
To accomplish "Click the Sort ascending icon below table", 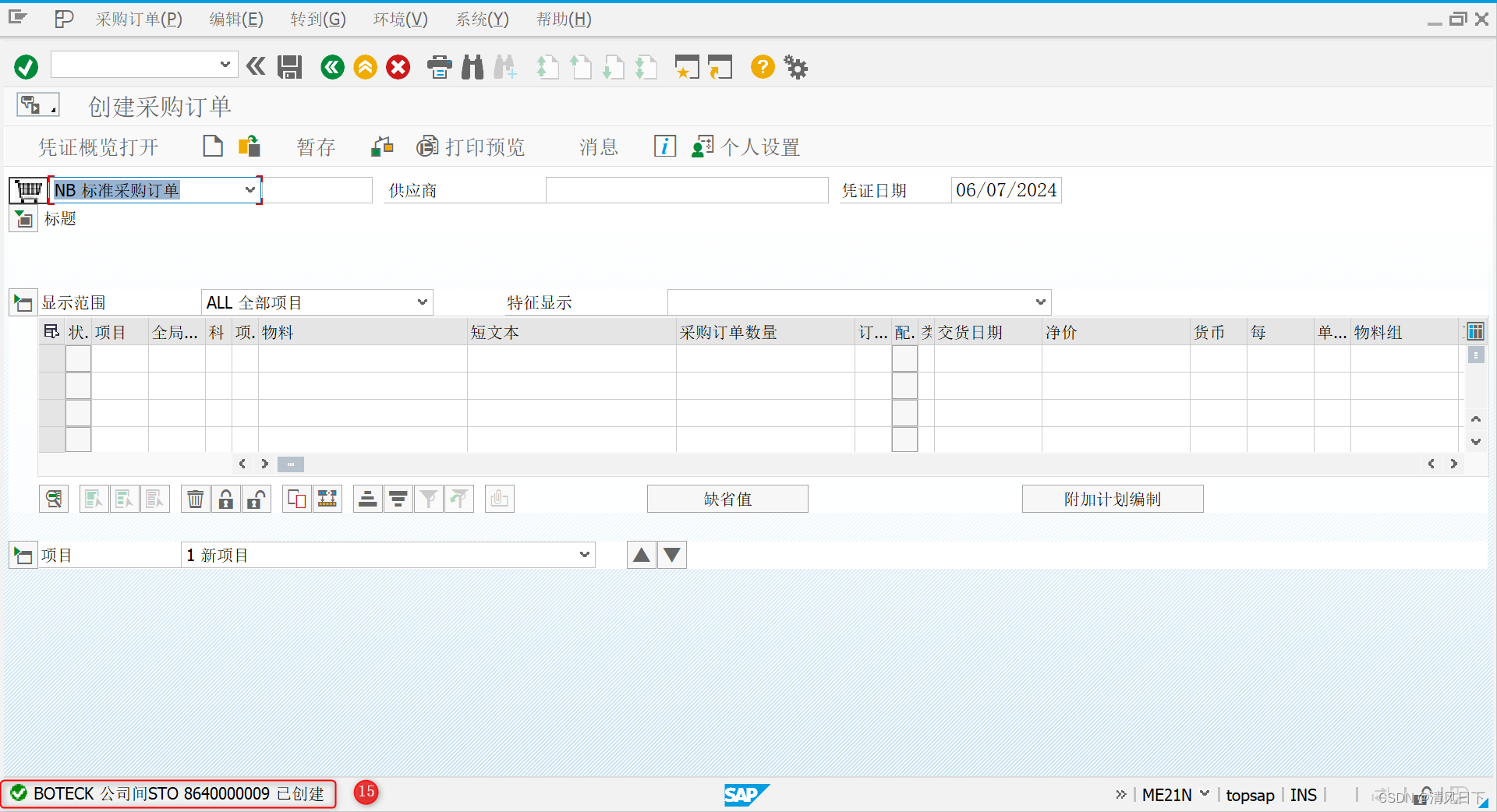I will pos(368,499).
